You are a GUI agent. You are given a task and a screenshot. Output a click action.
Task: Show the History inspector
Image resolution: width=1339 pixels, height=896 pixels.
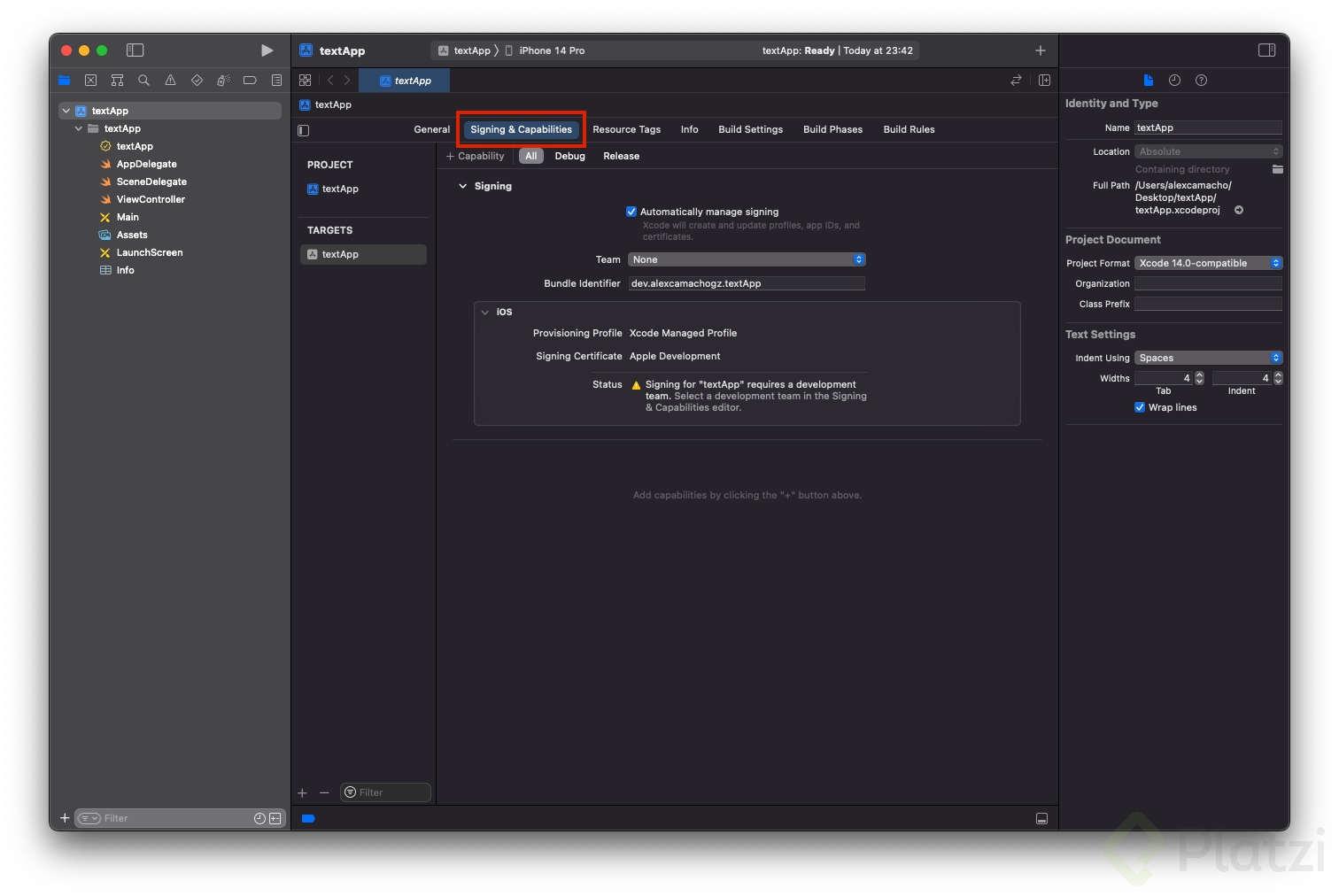[x=1174, y=81]
